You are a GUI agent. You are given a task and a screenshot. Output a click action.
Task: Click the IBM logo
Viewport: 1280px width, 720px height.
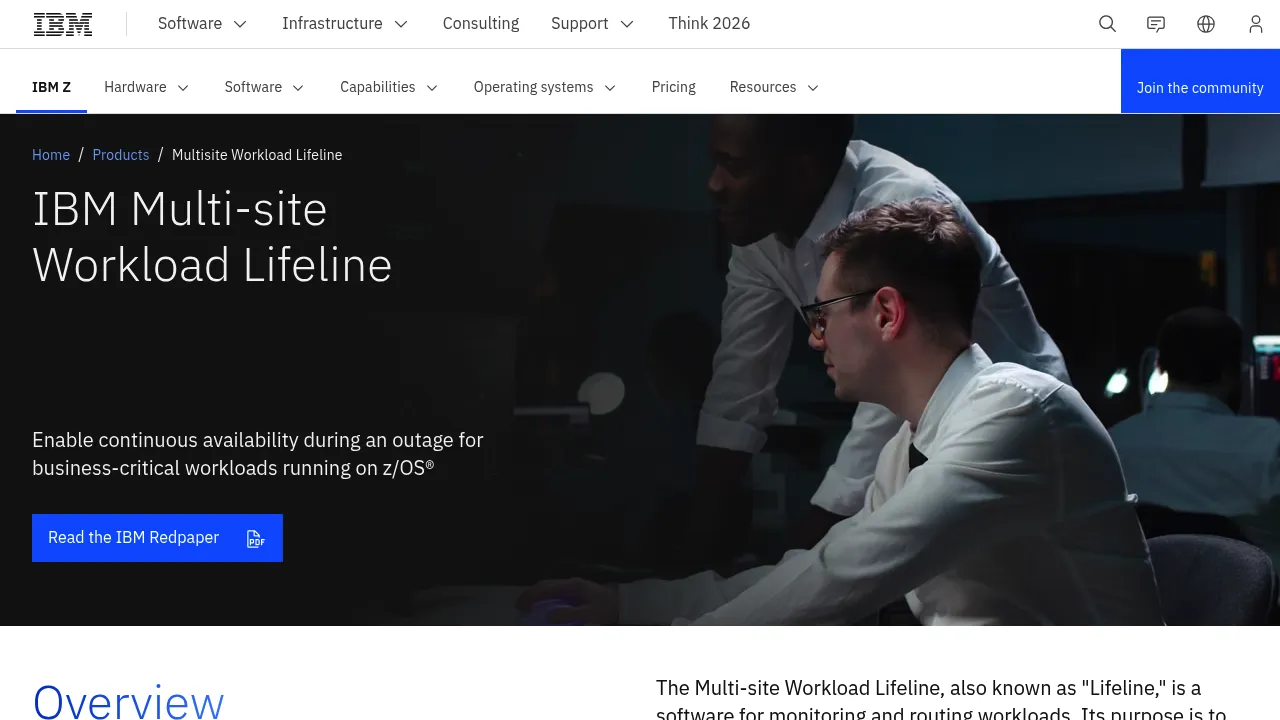coord(63,24)
